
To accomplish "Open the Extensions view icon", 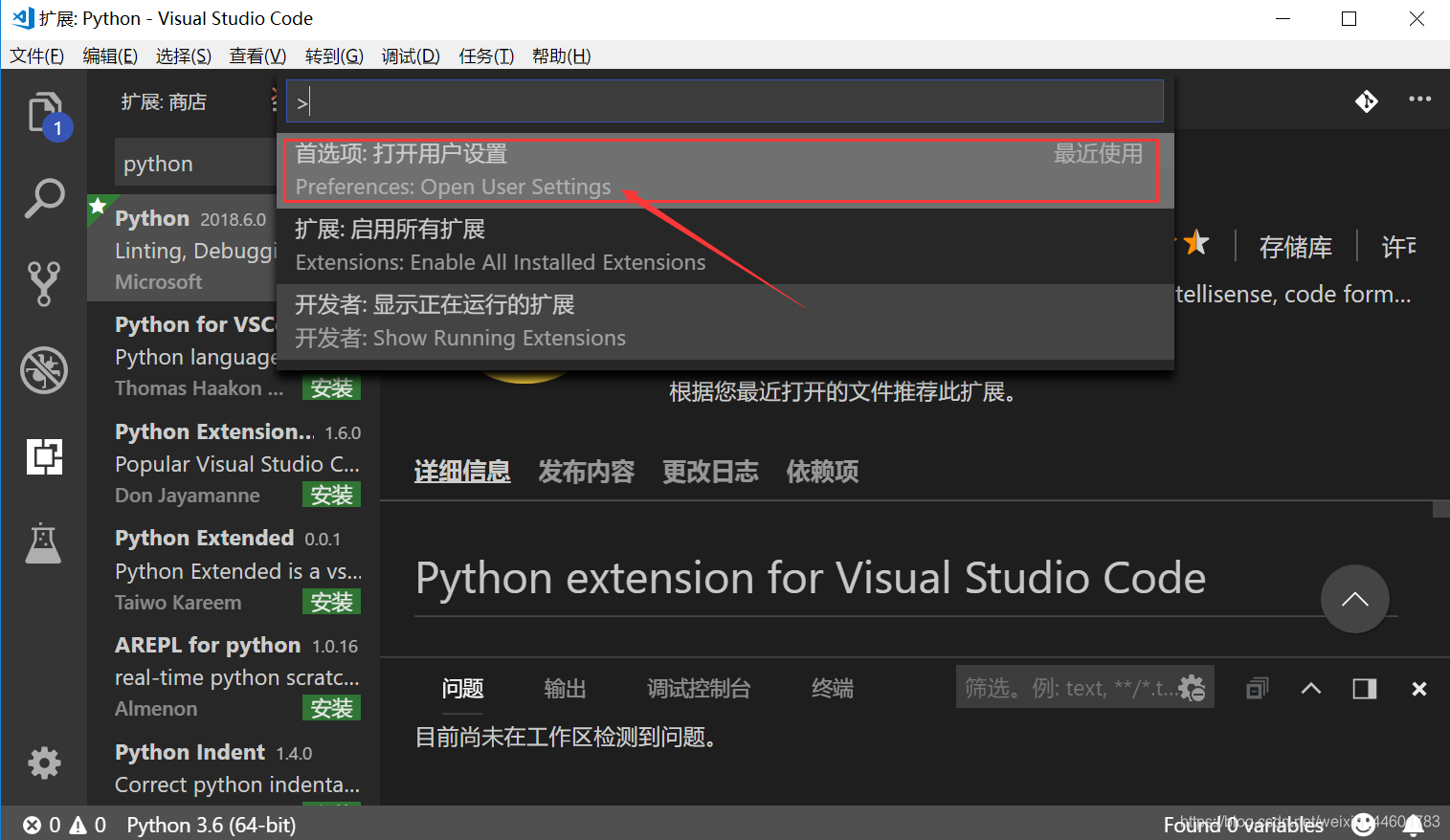I will 44,455.
